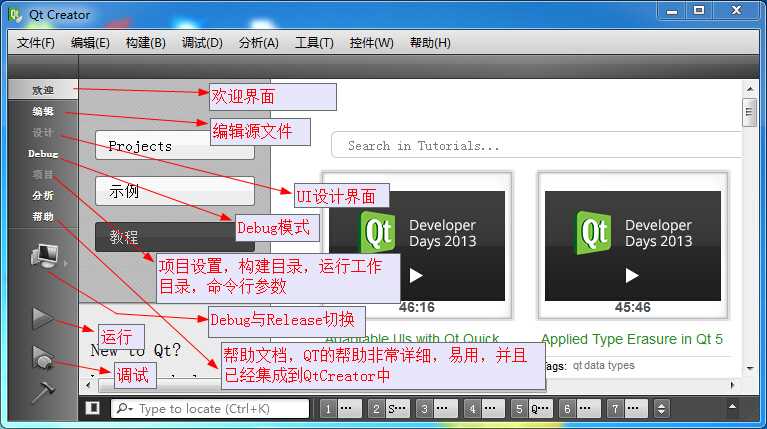Click the qt data types tag
Viewport: 767px width, 429px height.
pyautogui.click(x=604, y=365)
